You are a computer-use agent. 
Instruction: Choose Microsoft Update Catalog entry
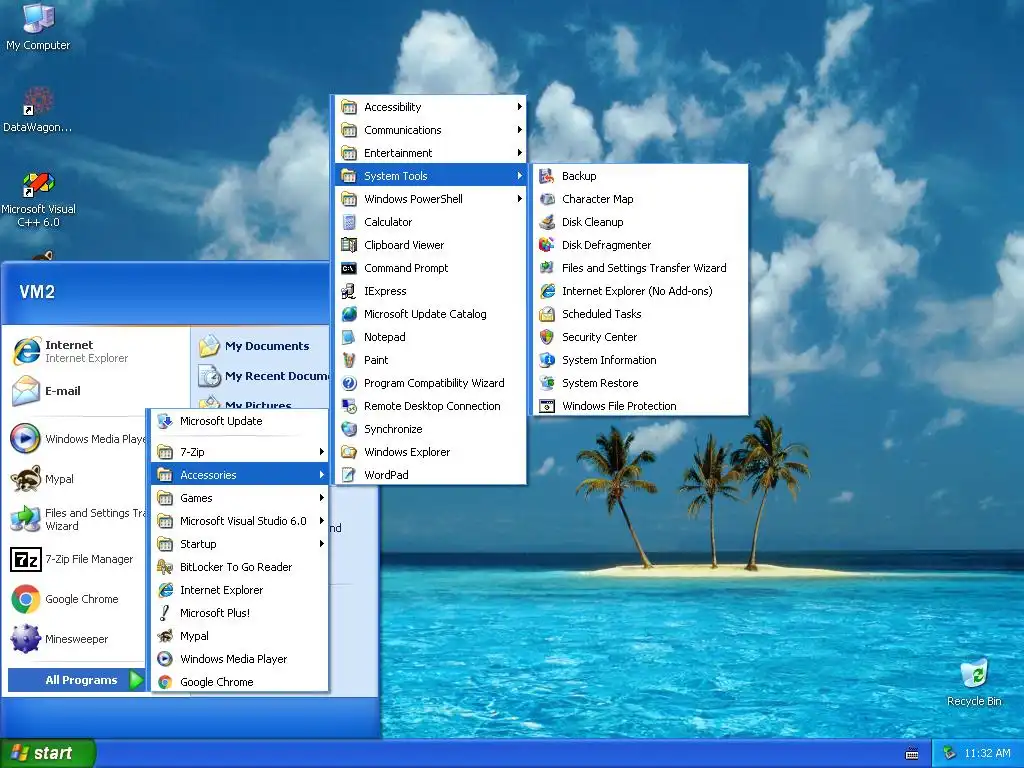pyautogui.click(x=431, y=314)
